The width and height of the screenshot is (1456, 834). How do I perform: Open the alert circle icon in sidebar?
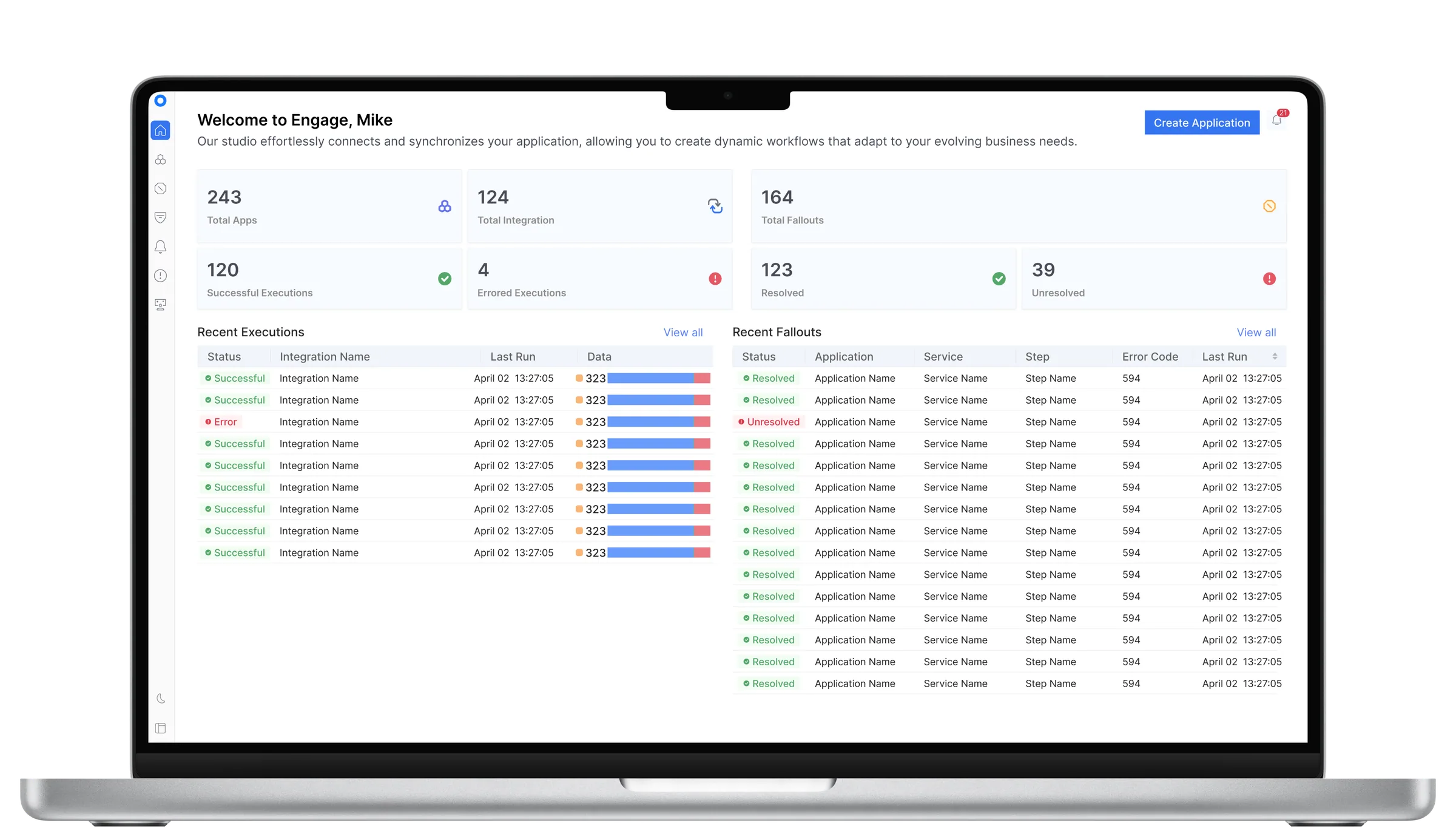click(160, 276)
